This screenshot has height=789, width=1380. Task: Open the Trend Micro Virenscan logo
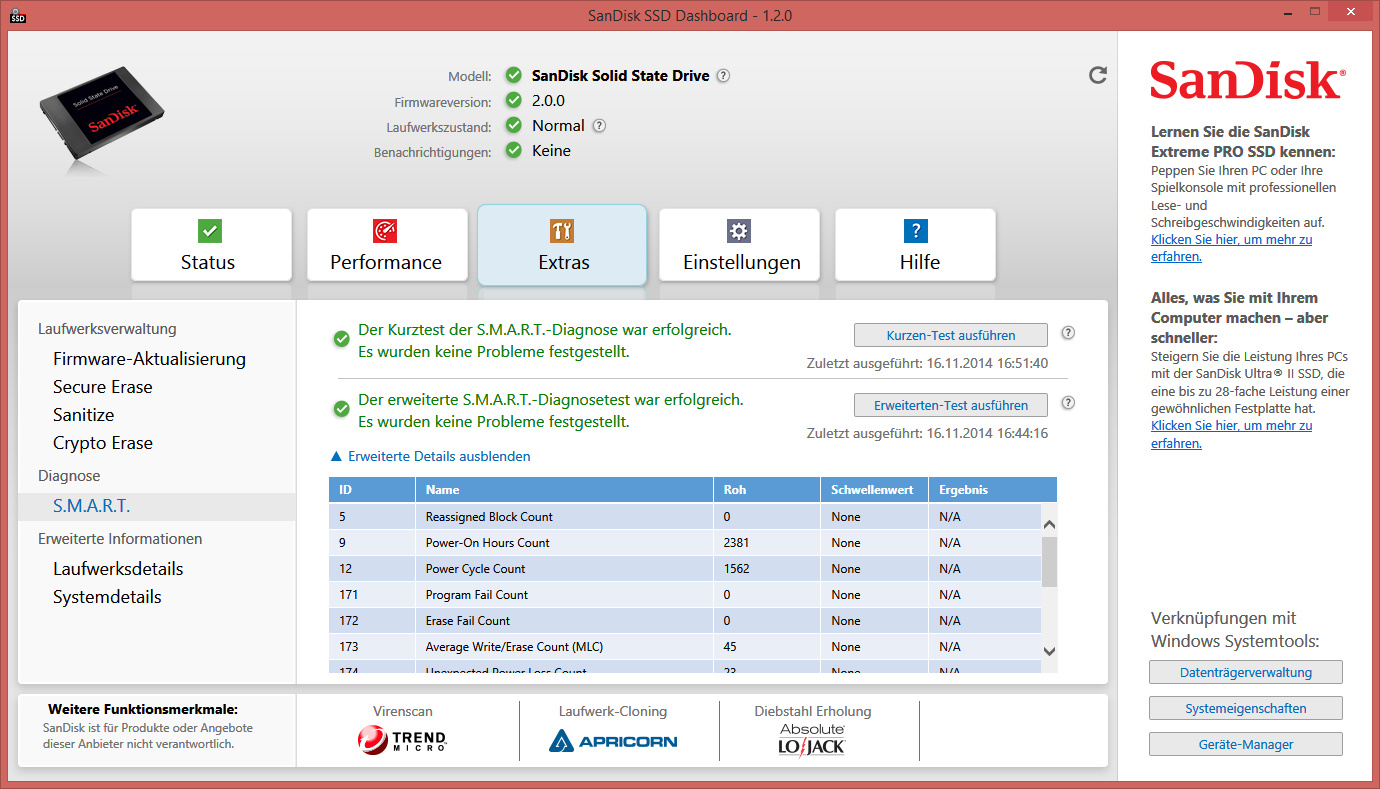(402, 740)
